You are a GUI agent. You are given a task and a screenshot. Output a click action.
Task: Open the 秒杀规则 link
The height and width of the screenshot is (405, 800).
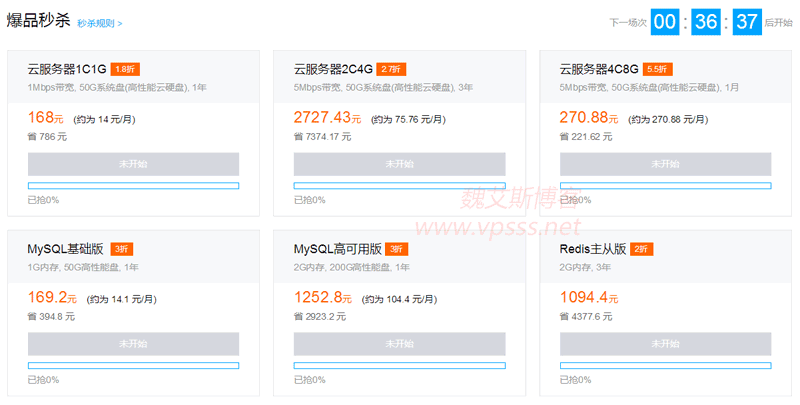[x=99, y=22]
